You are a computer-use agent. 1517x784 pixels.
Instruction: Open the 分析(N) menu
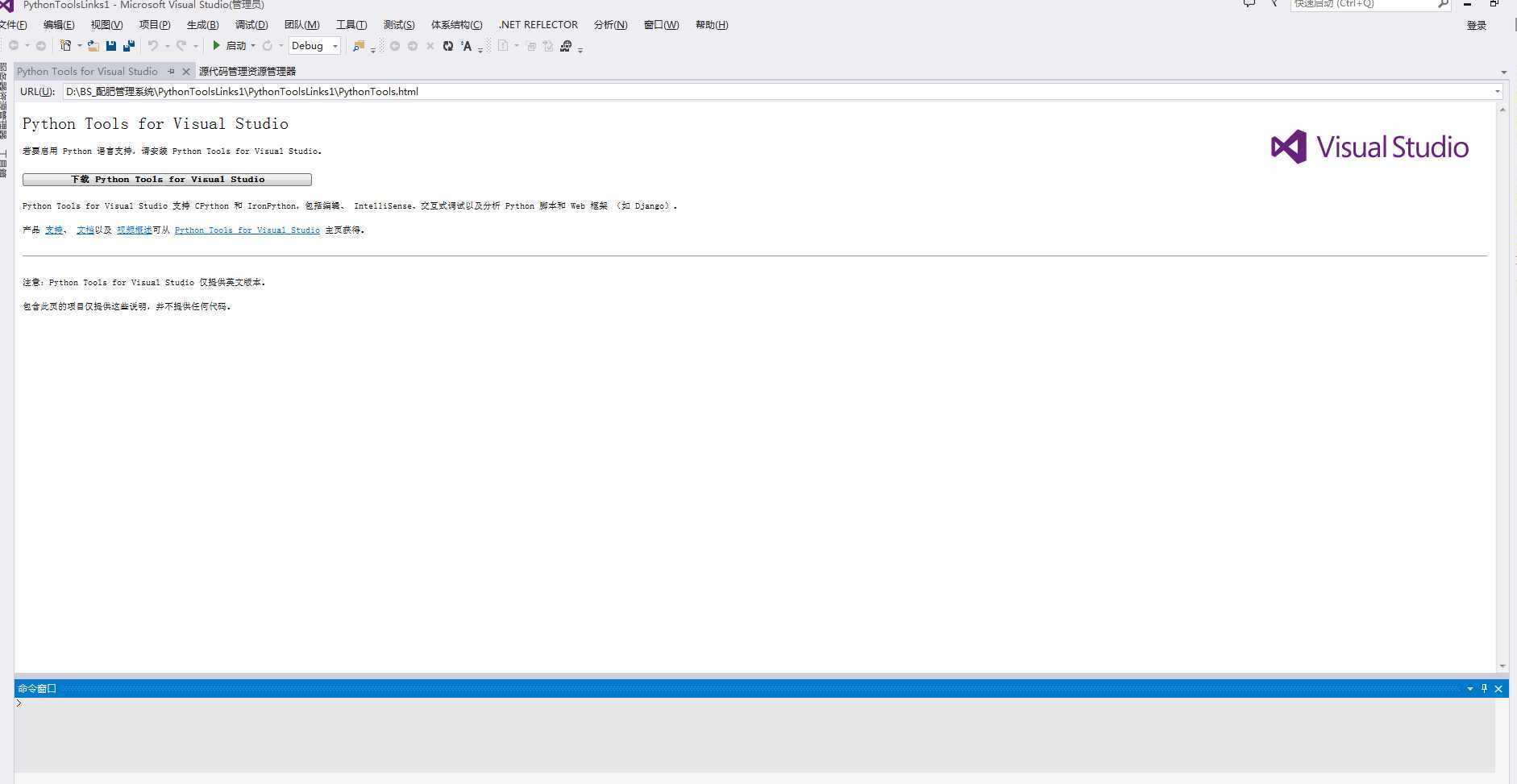point(610,25)
